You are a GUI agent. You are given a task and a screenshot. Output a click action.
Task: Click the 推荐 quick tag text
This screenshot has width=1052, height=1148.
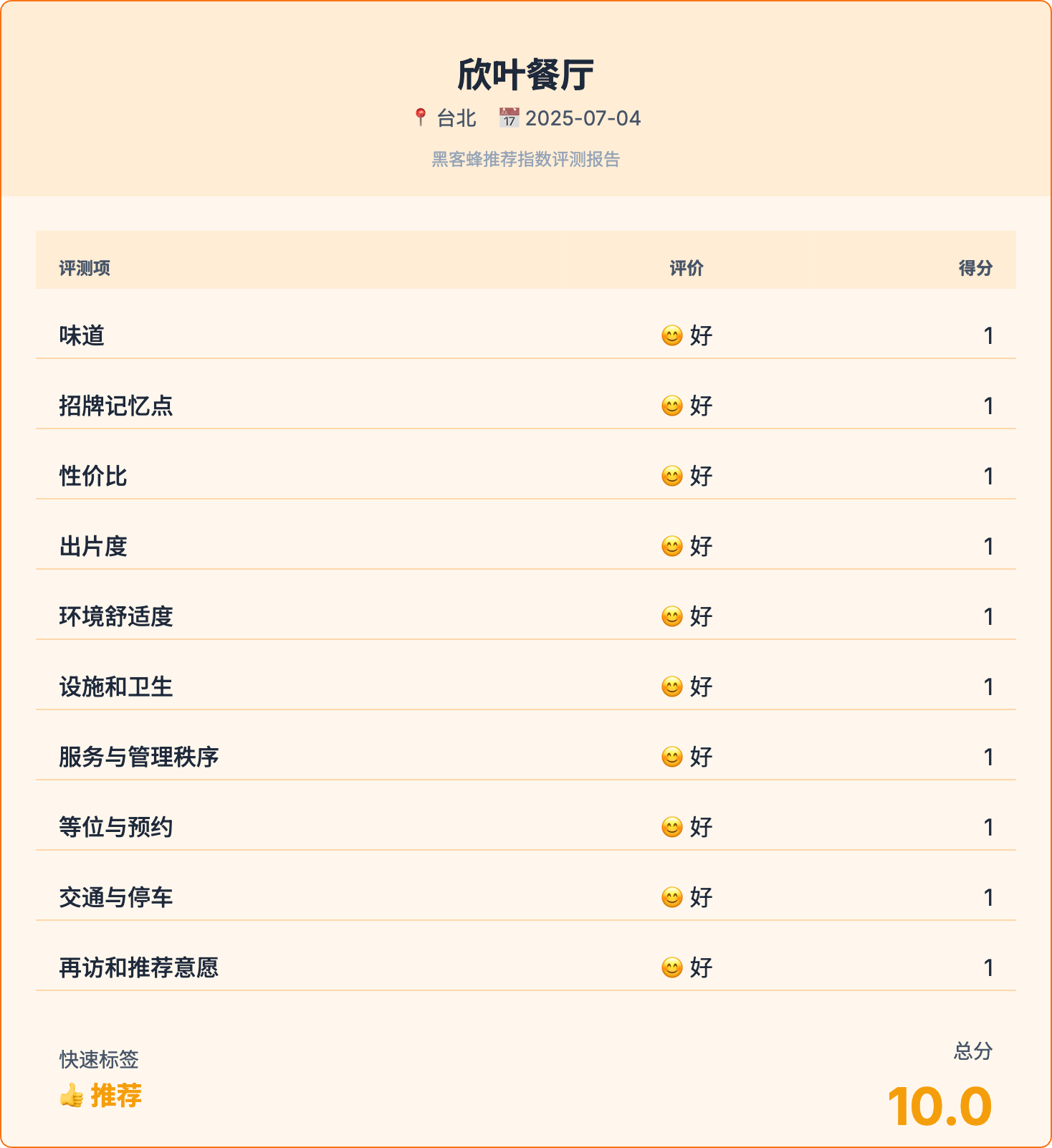click(x=116, y=1096)
